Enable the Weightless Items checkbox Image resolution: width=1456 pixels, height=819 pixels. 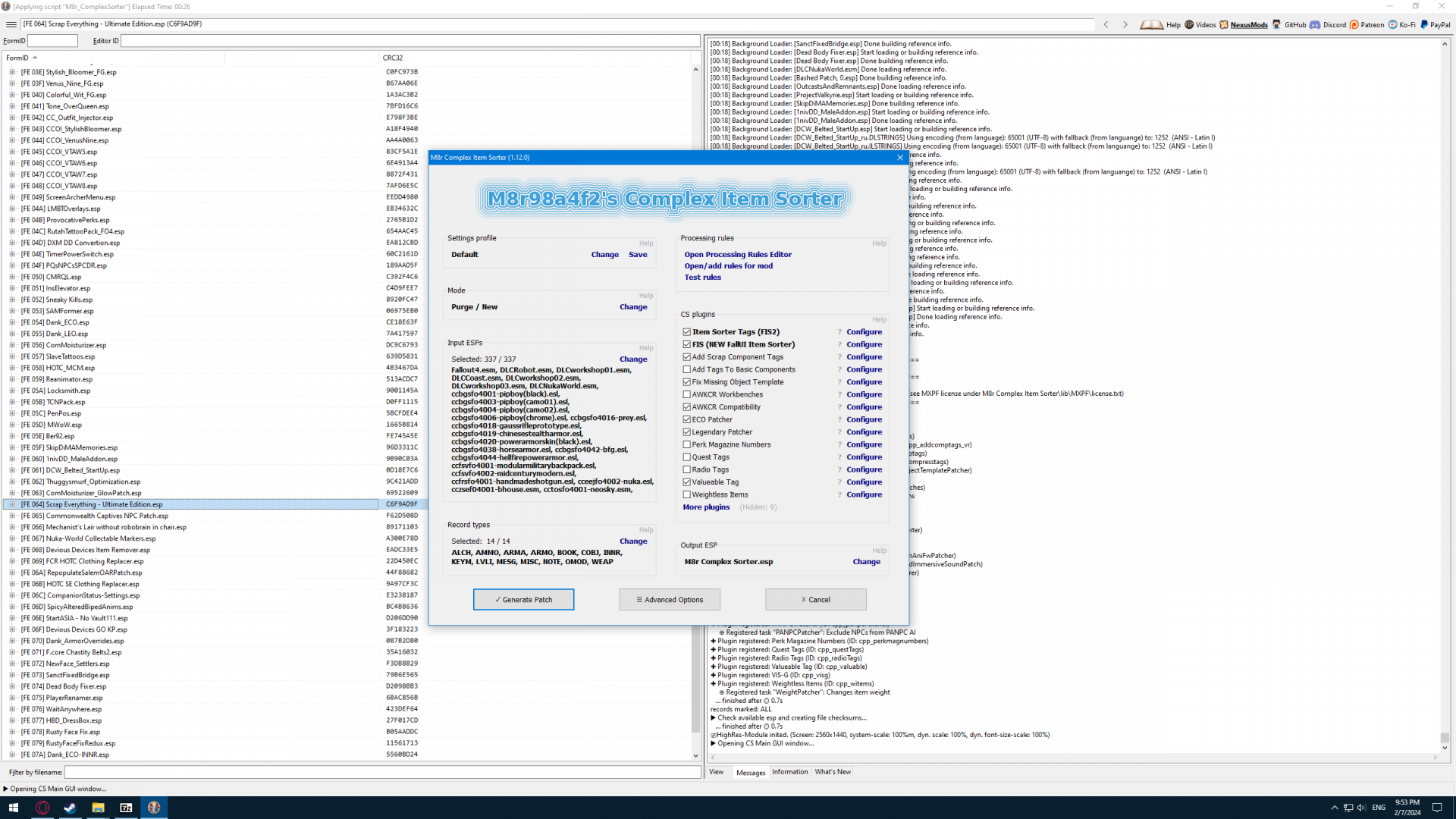tap(687, 494)
